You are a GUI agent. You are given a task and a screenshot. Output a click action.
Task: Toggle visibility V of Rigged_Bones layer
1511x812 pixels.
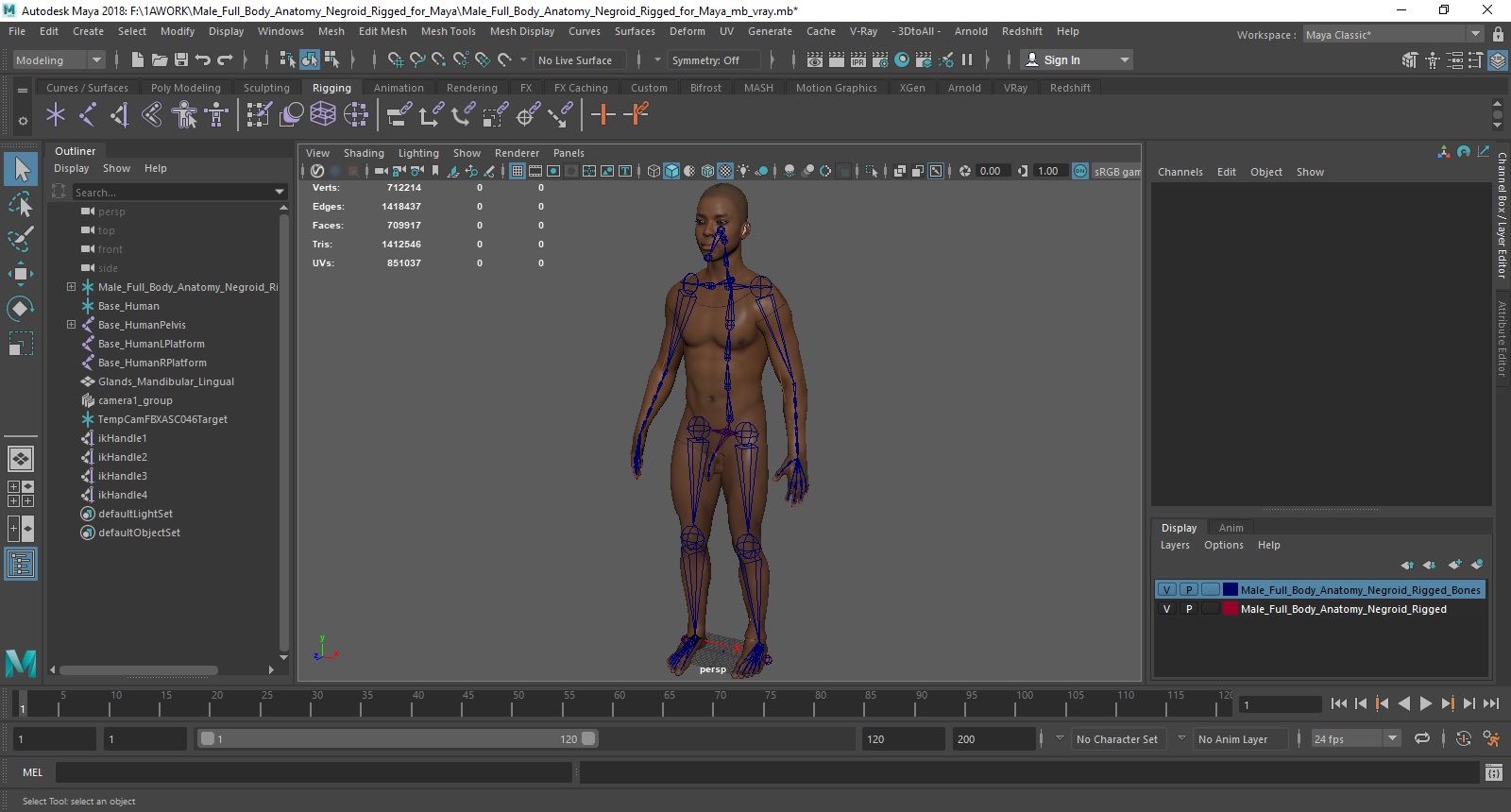click(1166, 589)
